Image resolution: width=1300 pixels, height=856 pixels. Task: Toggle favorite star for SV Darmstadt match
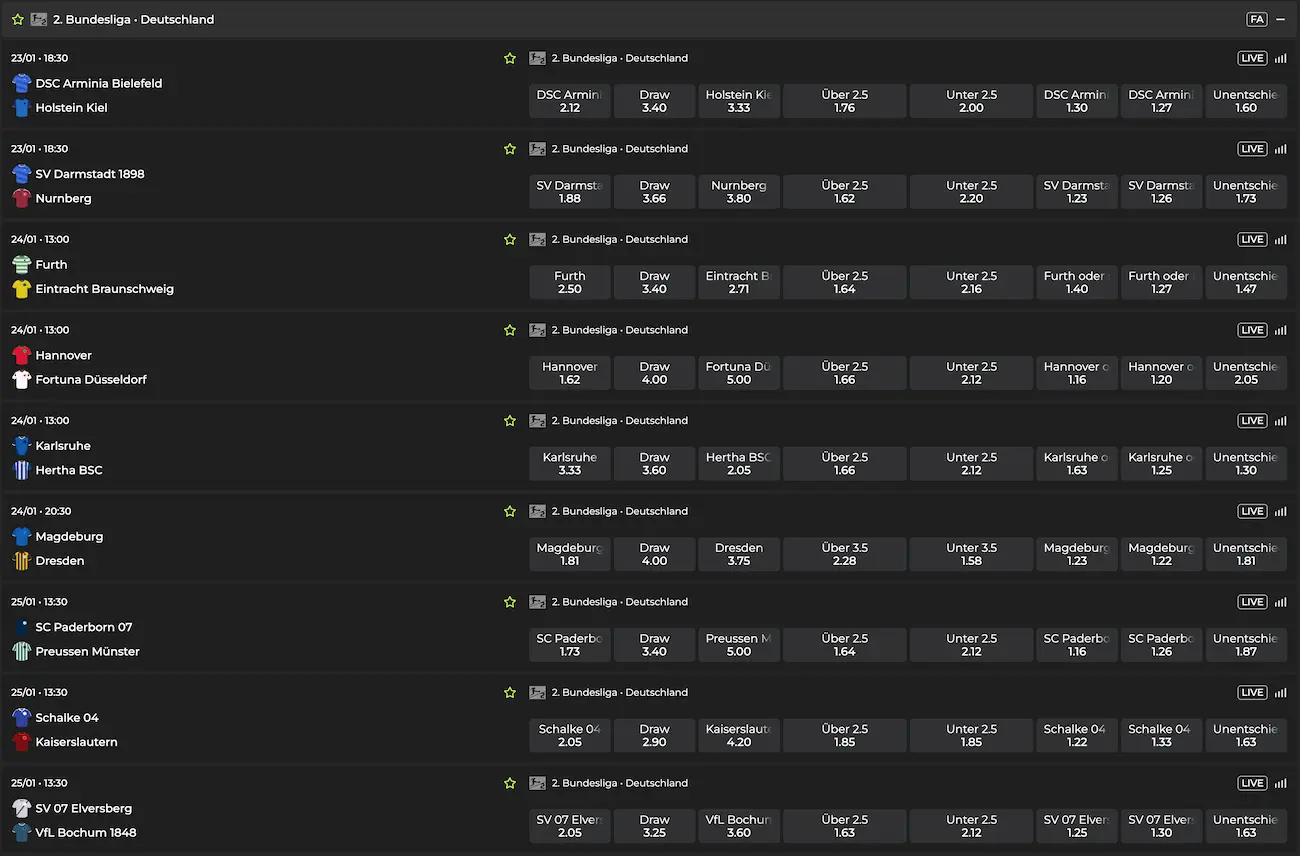(510, 149)
